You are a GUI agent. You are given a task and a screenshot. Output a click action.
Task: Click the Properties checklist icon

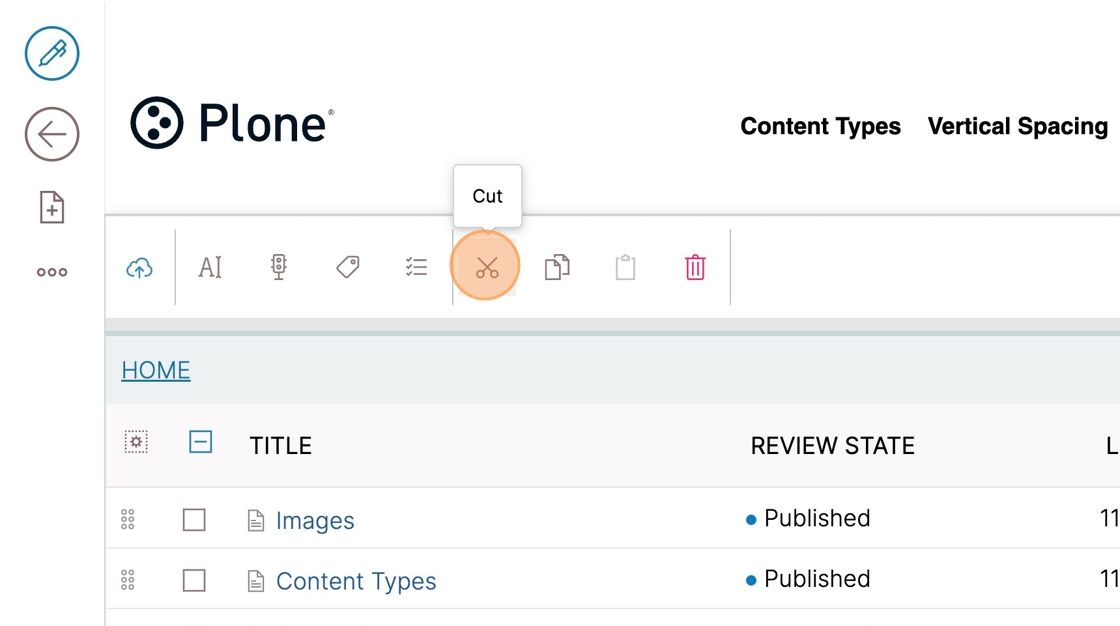[x=416, y=267]
